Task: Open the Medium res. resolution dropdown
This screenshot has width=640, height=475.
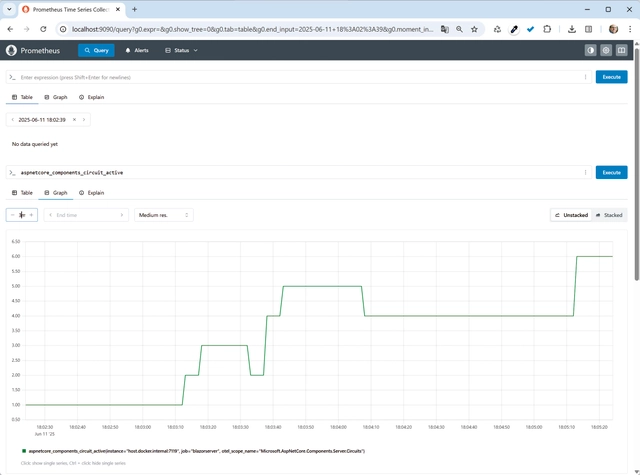Action: point(164,215)
